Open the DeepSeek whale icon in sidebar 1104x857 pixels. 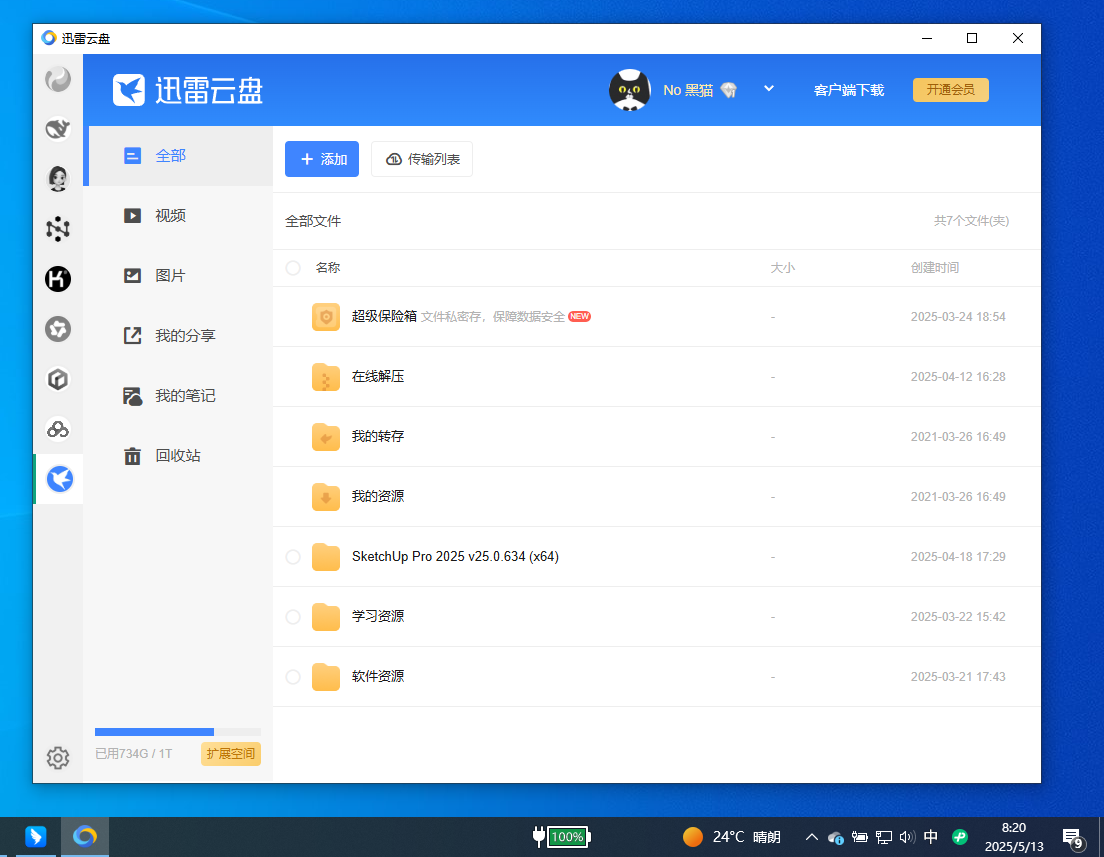(58, 129)
